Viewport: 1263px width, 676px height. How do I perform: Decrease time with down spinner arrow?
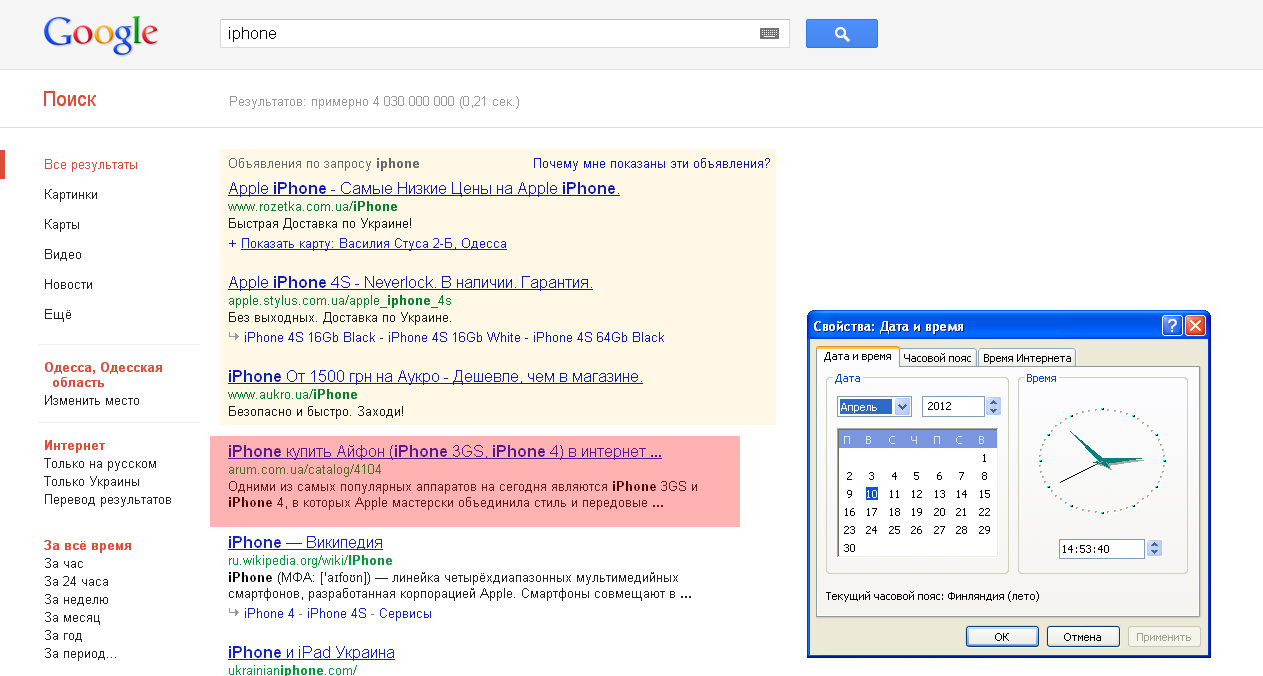pos(1154,553)
